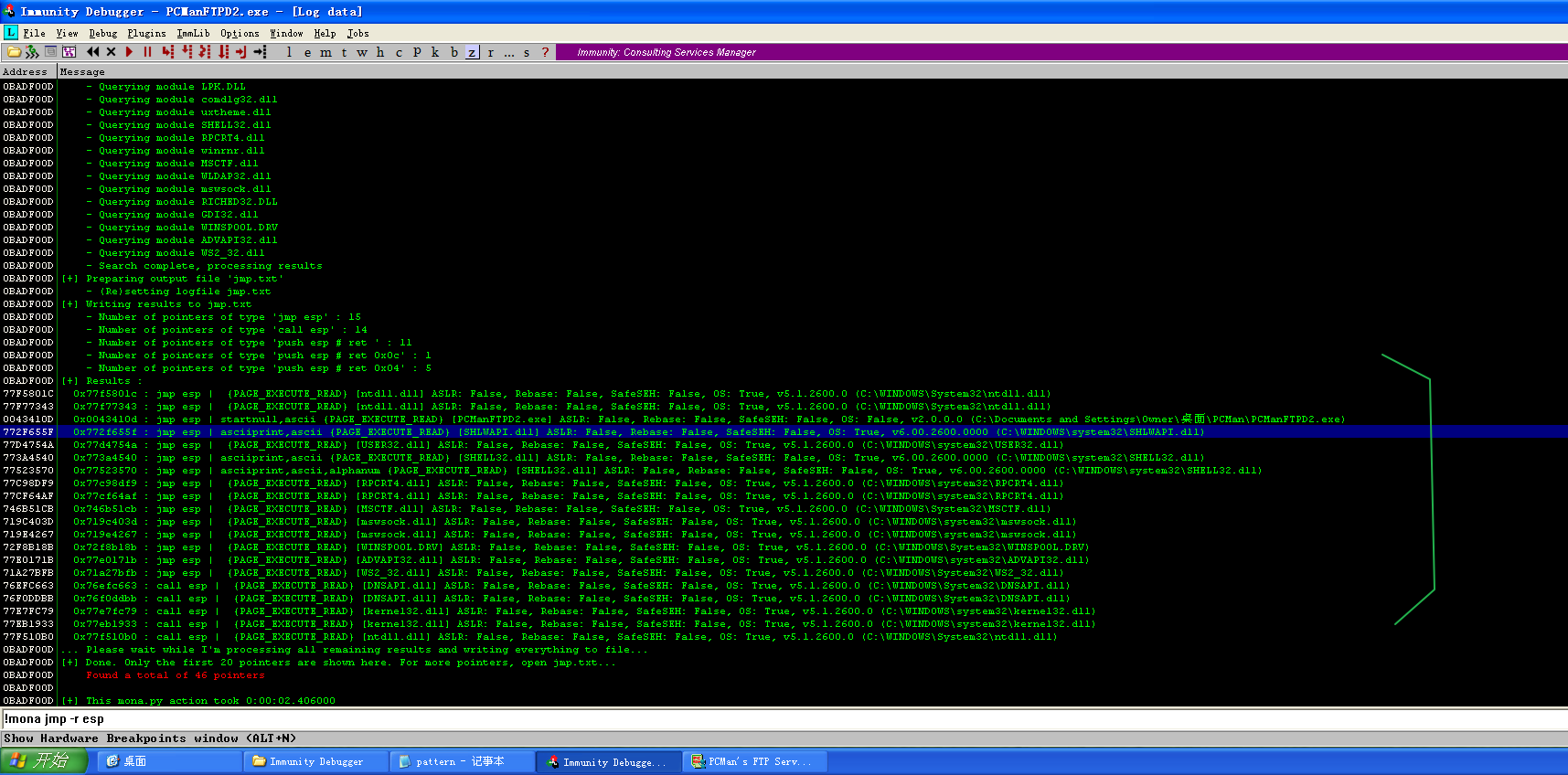
Task: Open the Window menu
Action: [286, 33]
